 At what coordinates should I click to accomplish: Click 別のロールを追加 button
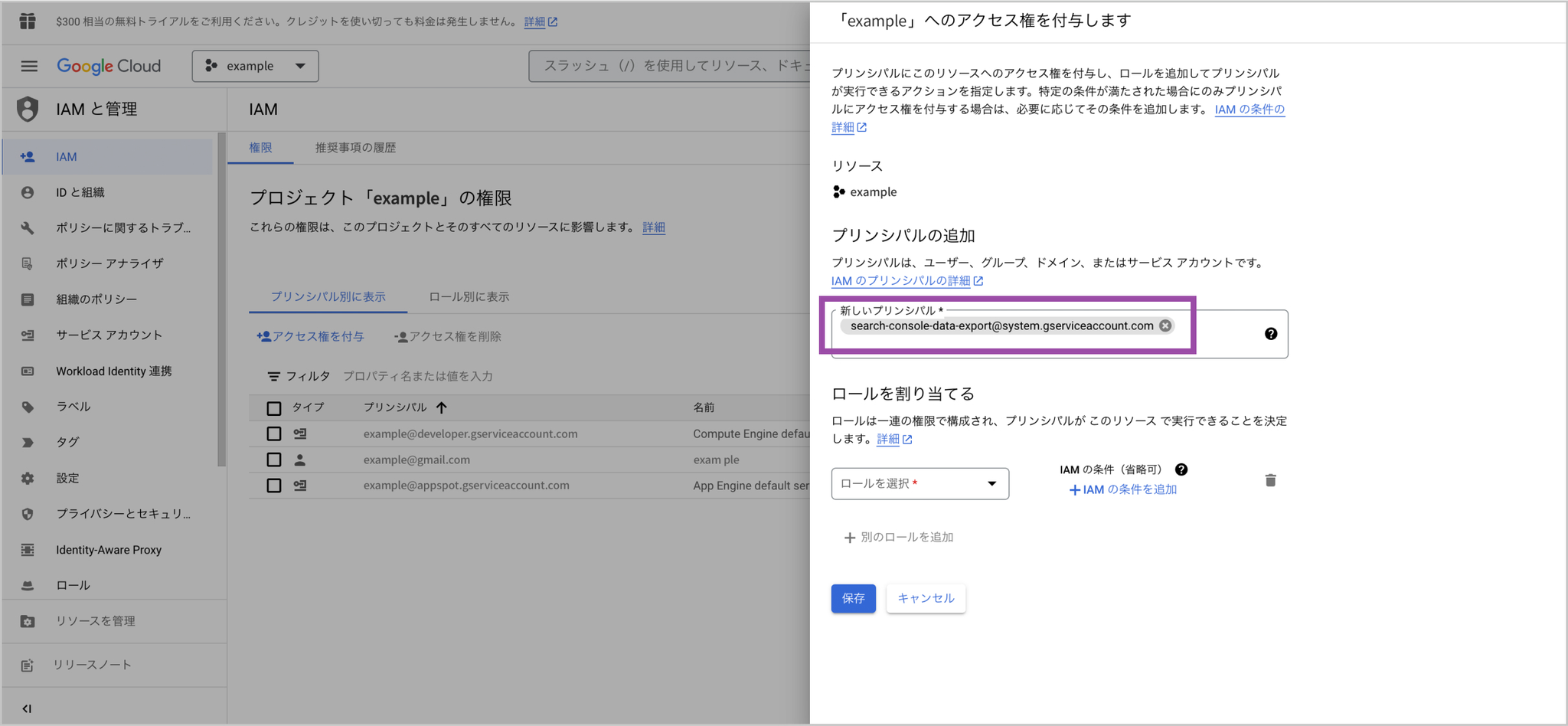tap(898, 538)
